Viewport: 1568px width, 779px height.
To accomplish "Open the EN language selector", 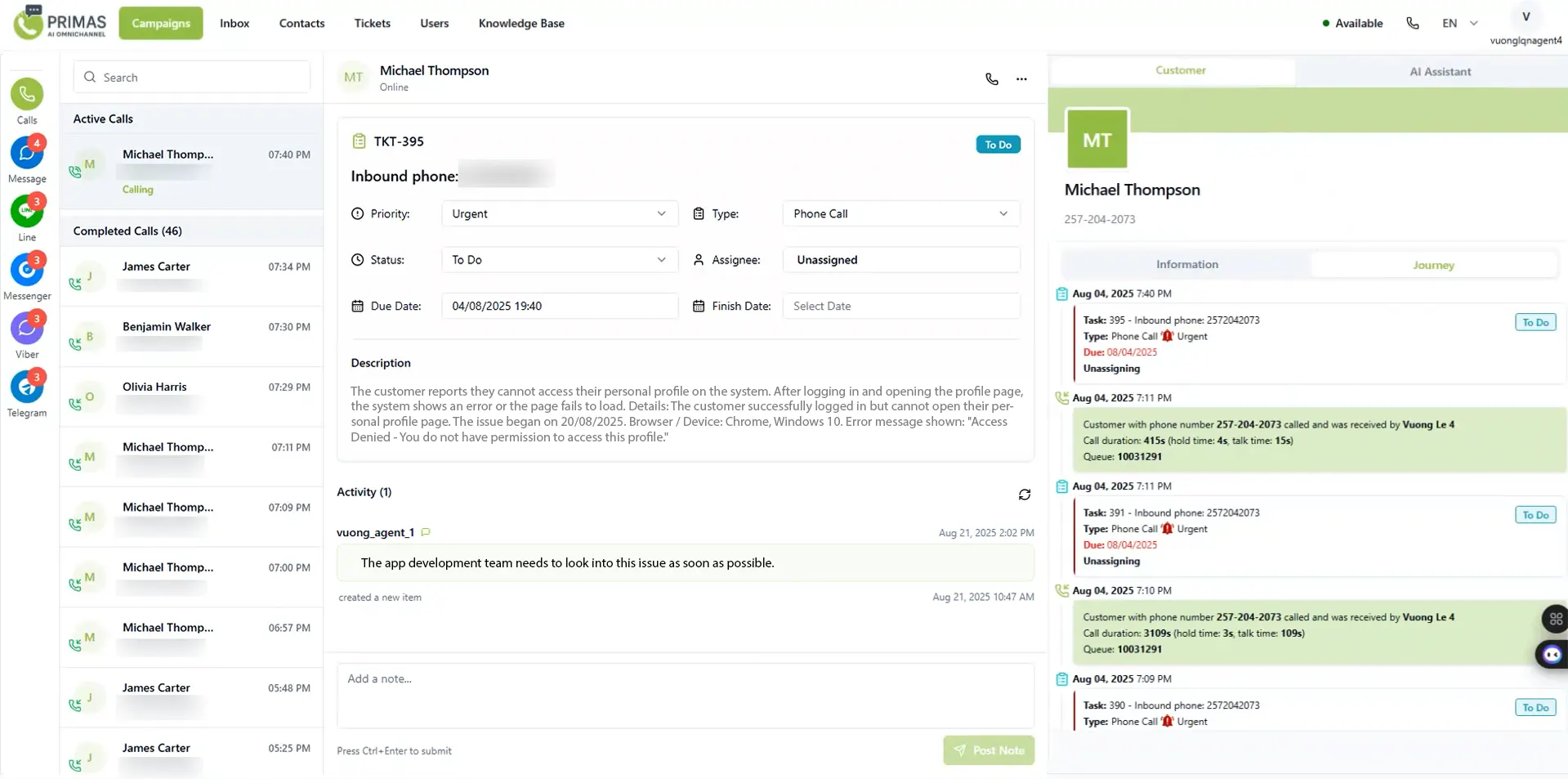I will pos(1459,24).
